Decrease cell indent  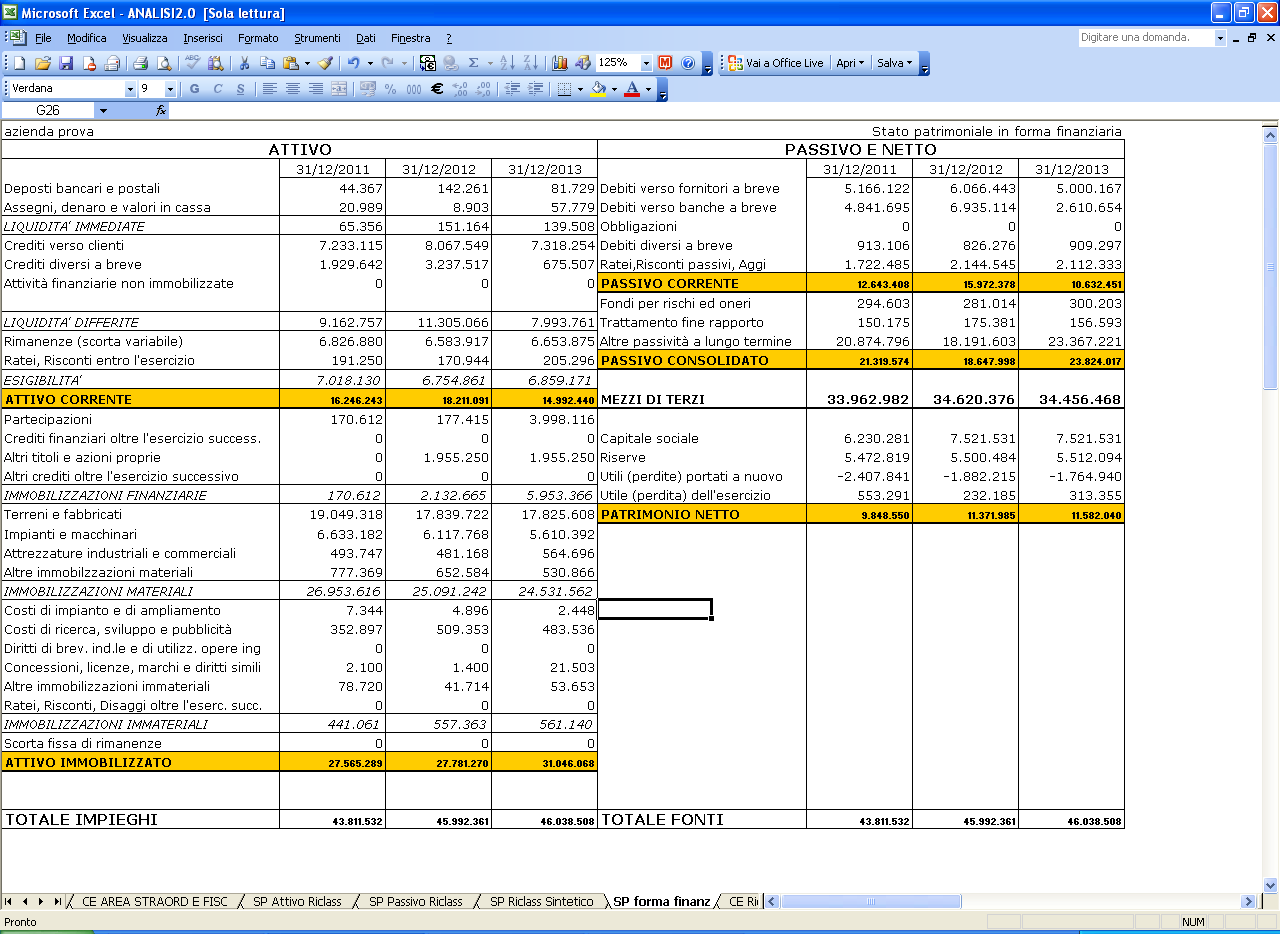(513, 89)
